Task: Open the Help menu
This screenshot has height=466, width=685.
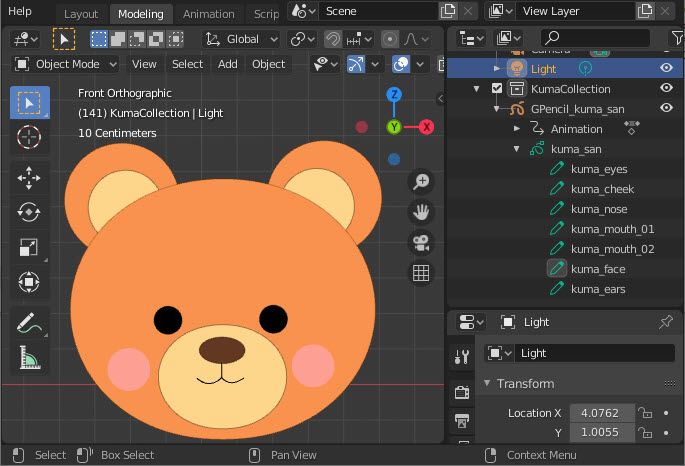Action: pos(20,12)
